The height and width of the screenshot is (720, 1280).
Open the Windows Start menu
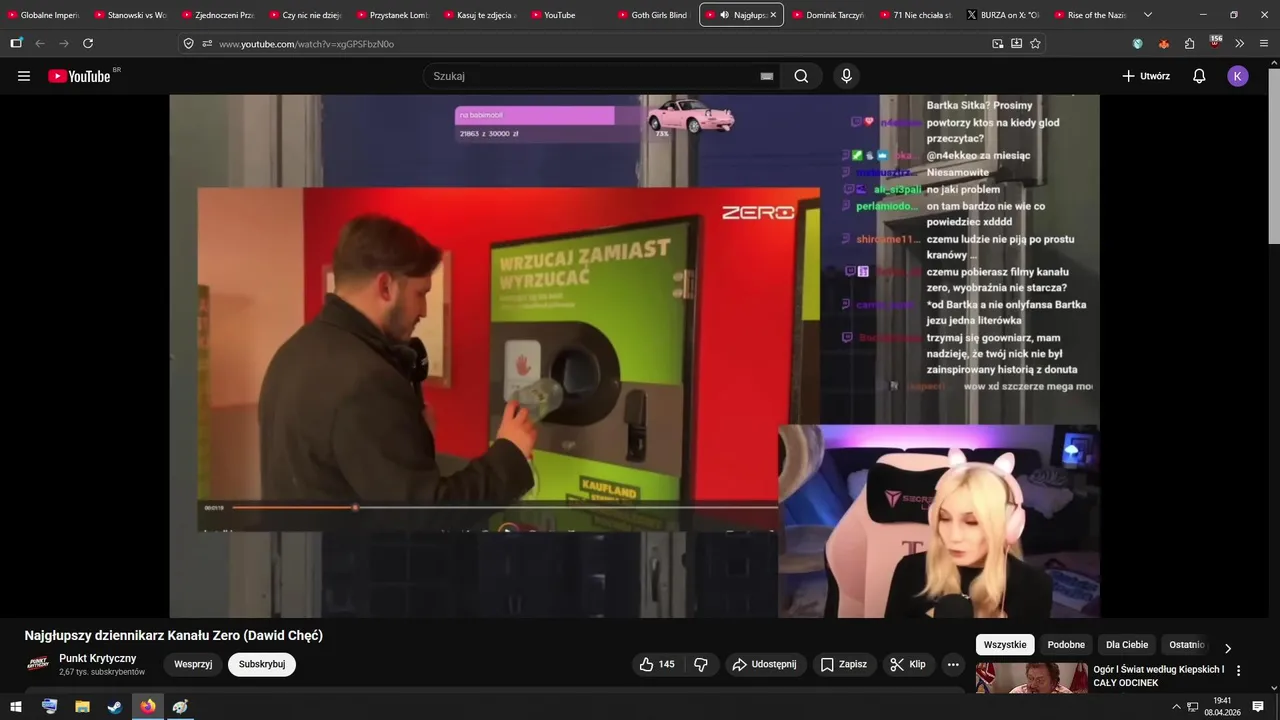(16, 706)
